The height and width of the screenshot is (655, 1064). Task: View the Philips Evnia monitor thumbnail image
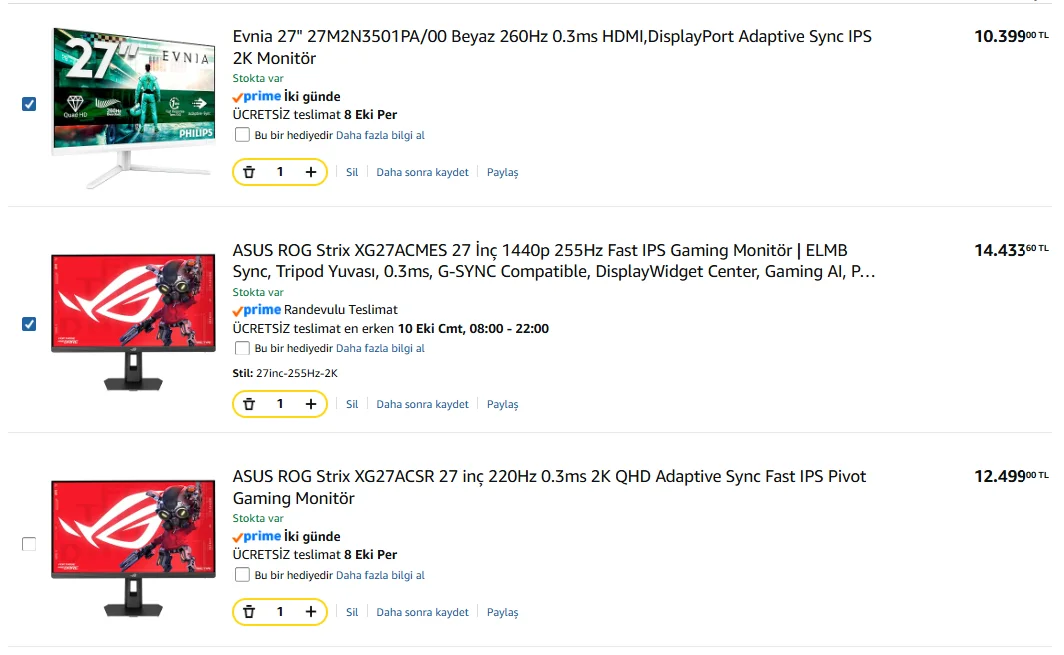(134, 107)
